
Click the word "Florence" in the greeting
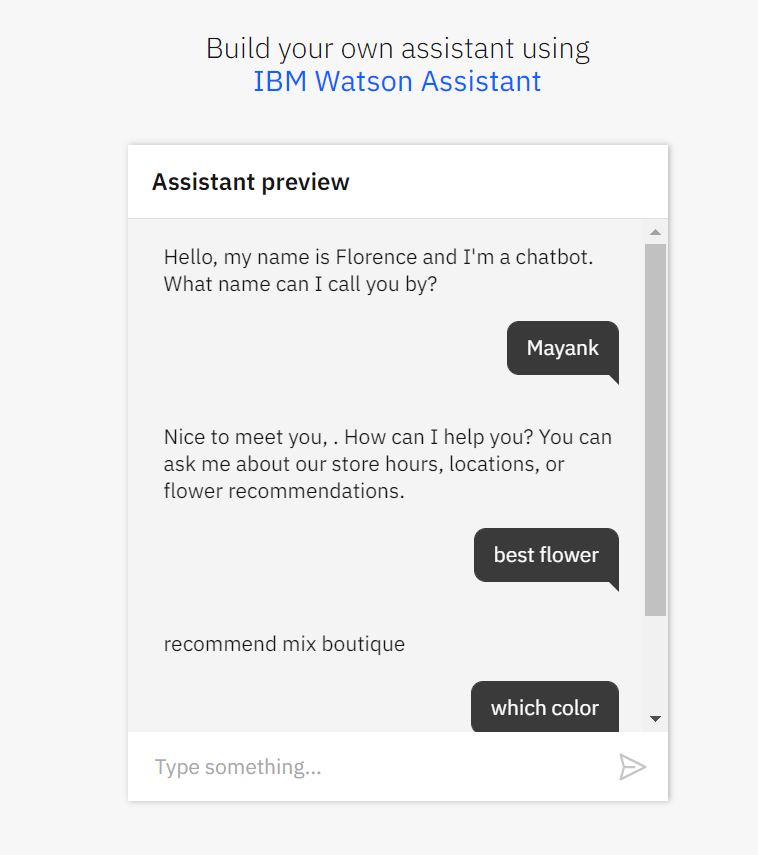tap(378, 257)
